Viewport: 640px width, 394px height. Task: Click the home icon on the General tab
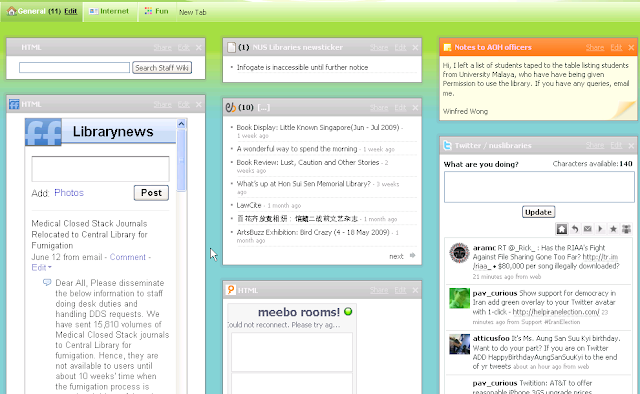point(12,11)
